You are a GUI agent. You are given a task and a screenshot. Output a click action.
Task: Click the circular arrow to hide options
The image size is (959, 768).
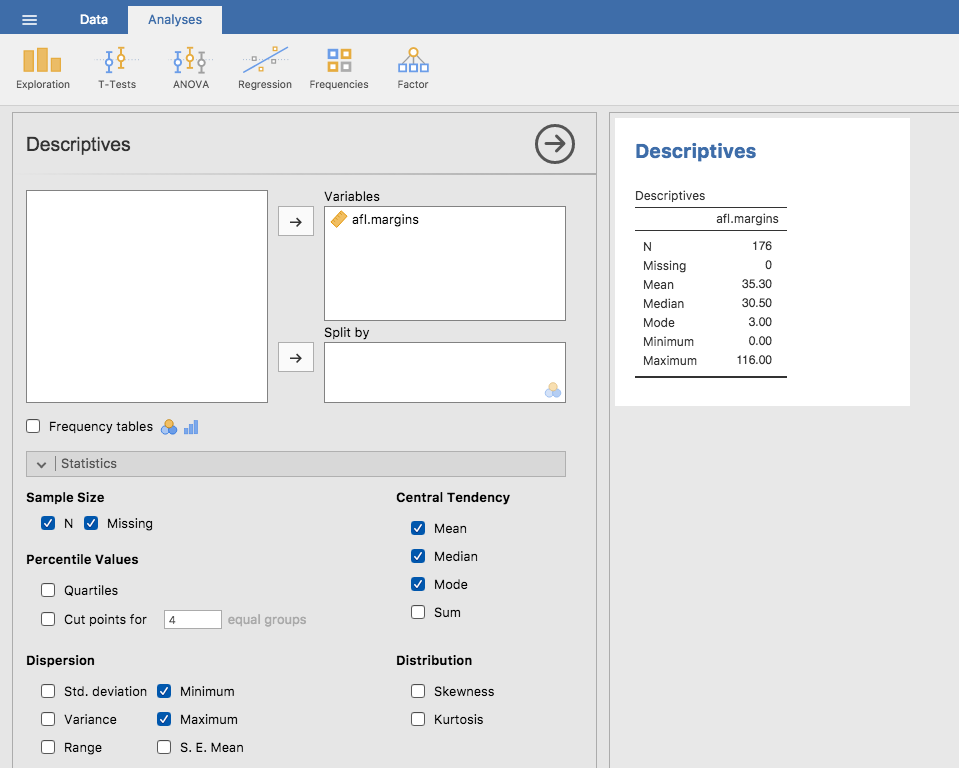[x=555, y=144]
